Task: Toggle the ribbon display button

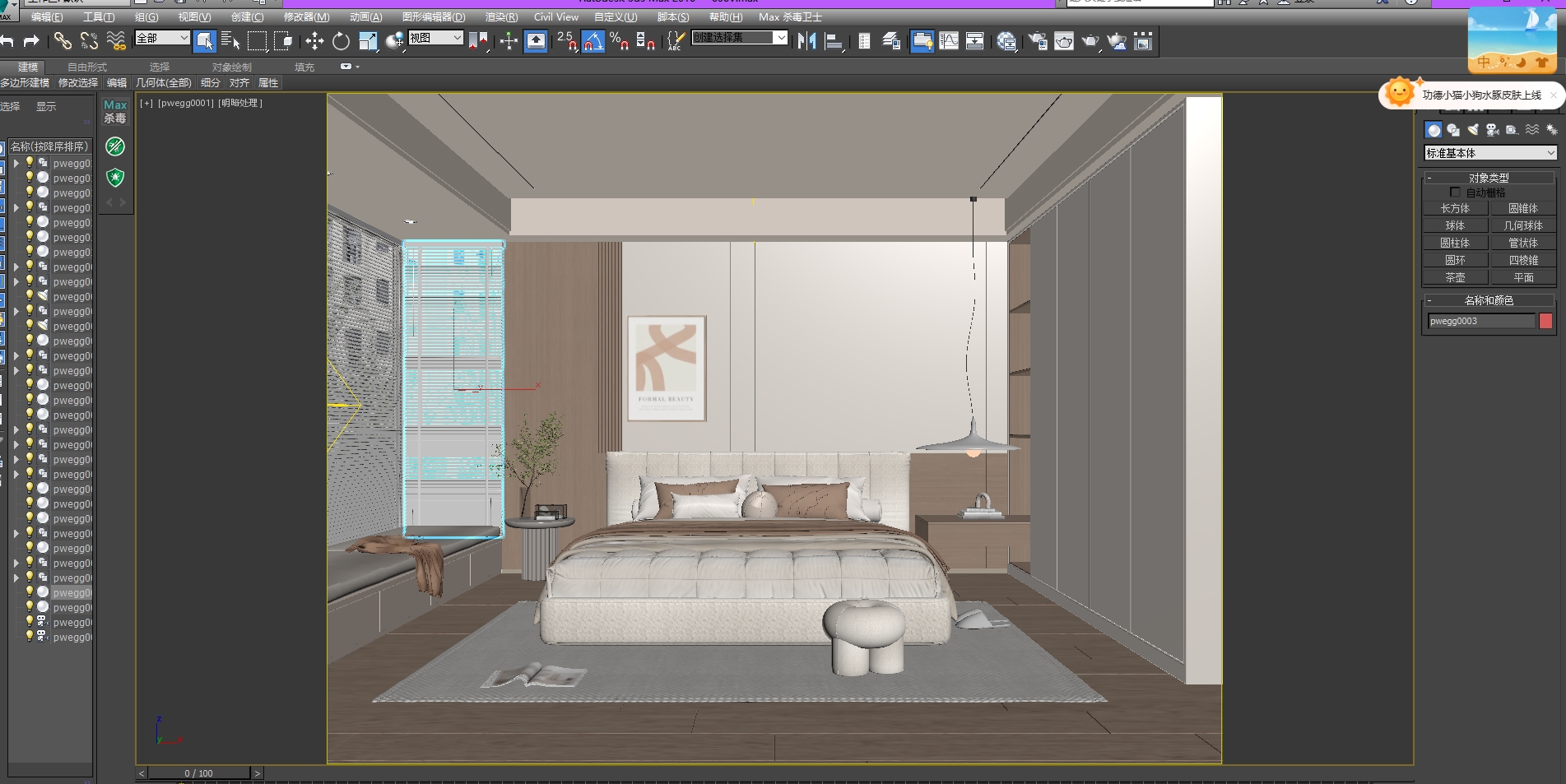Action: tap(922, 41)
